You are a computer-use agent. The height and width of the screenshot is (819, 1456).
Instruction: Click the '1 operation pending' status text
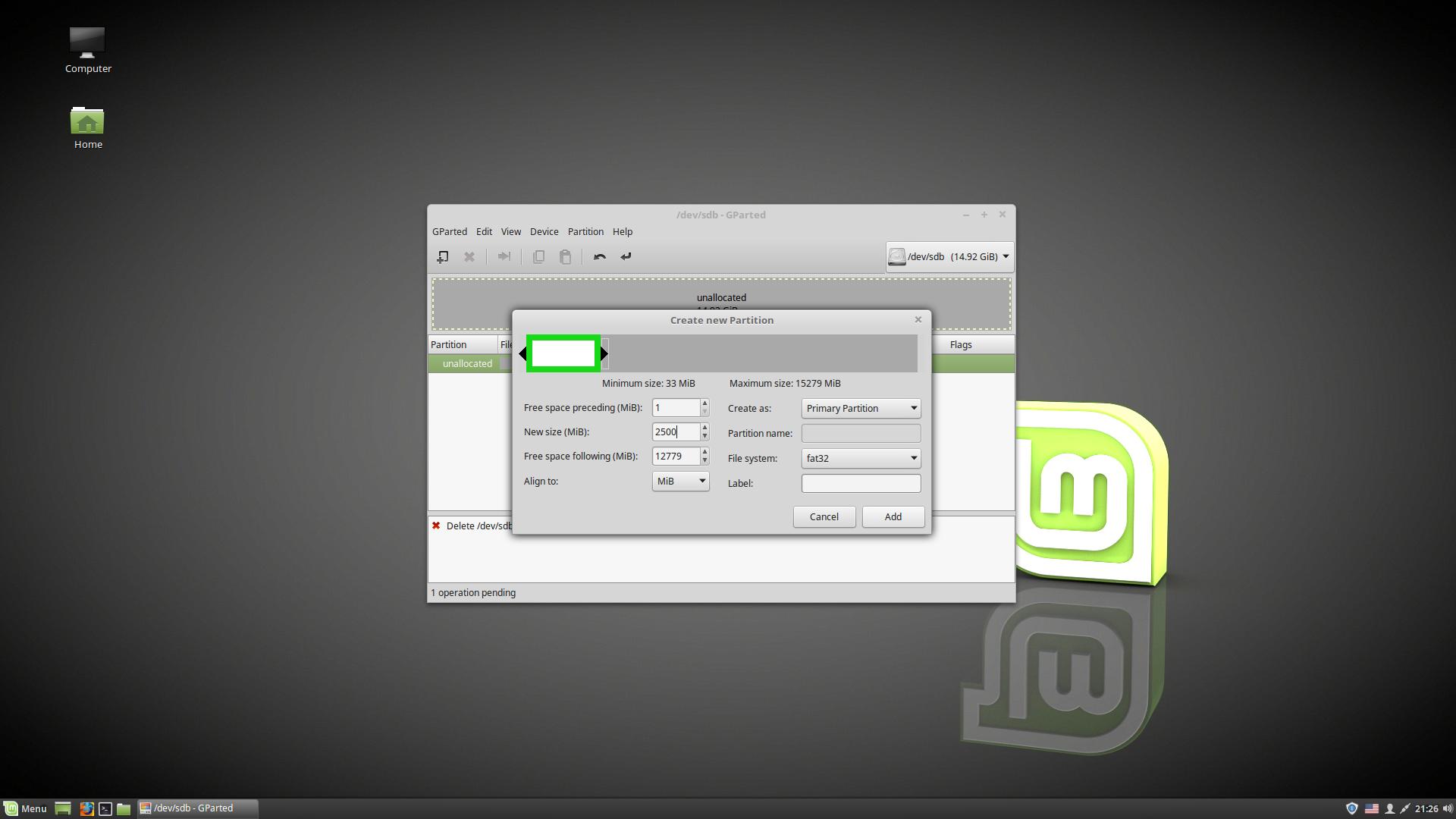[473, 593]
